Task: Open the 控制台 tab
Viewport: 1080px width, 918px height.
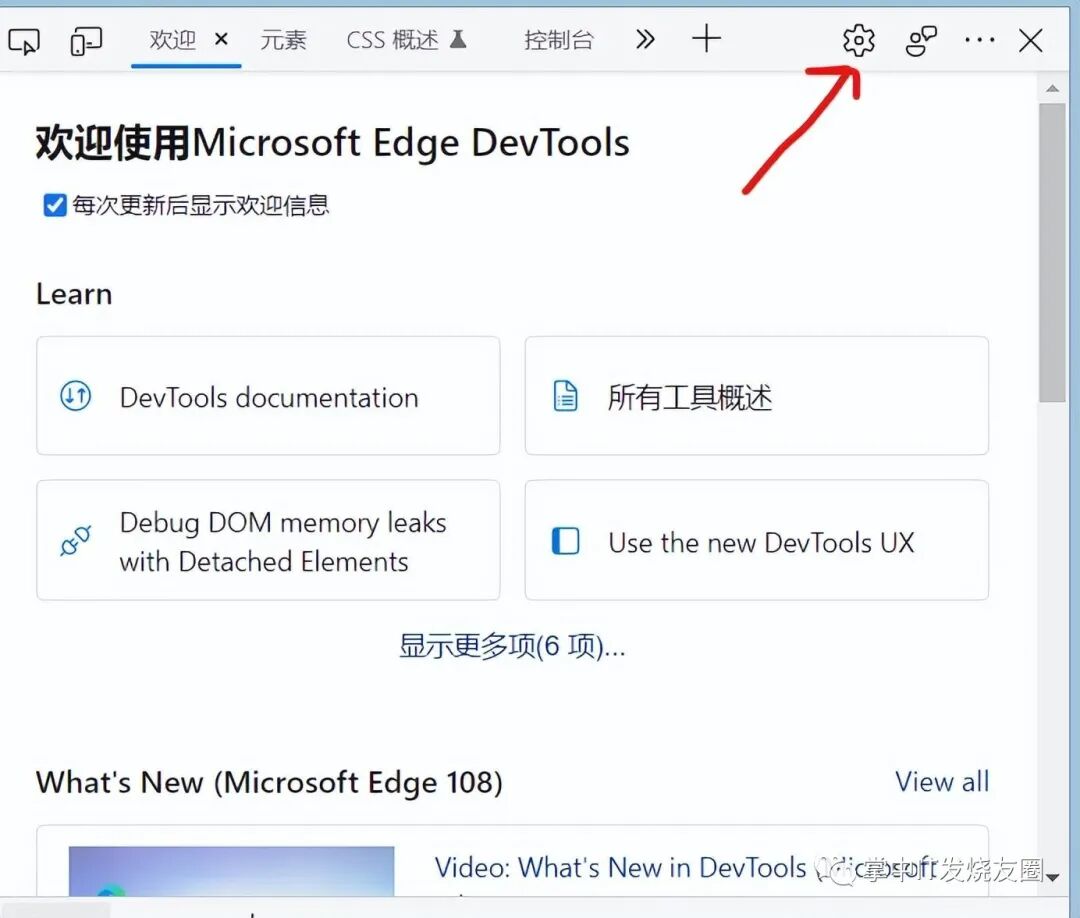Action: point(559,40)
